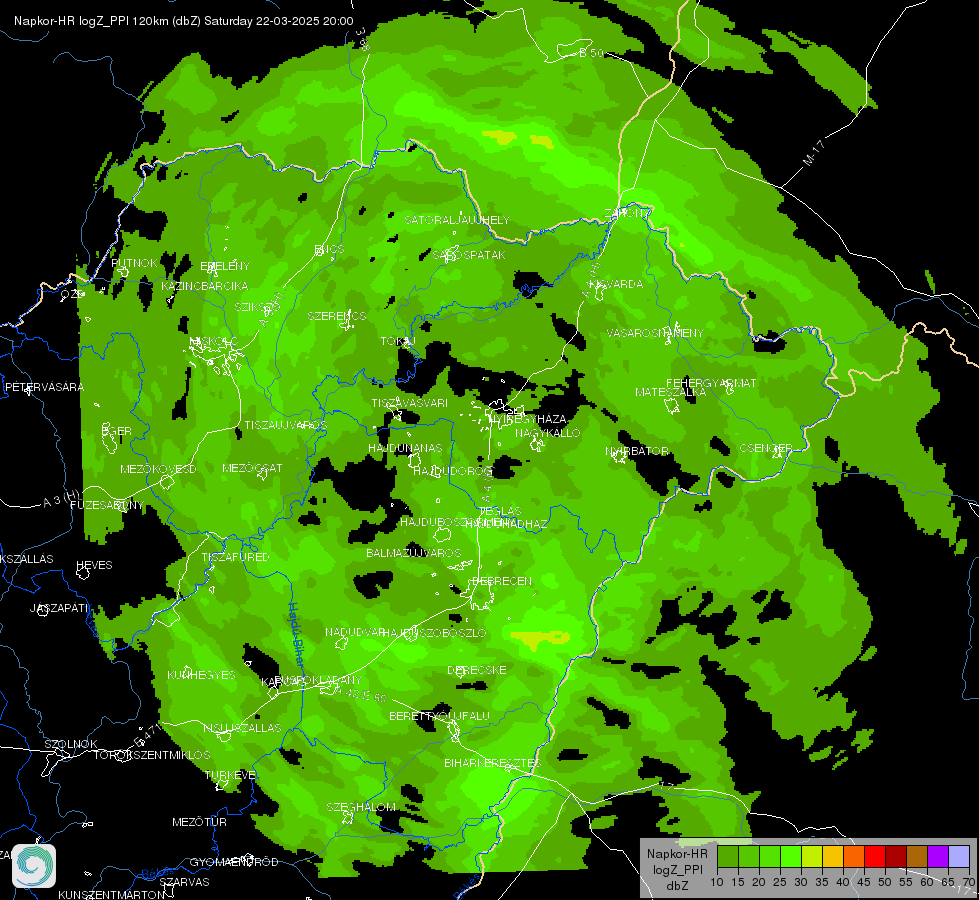Click the EGER city label

click(117, 431)
